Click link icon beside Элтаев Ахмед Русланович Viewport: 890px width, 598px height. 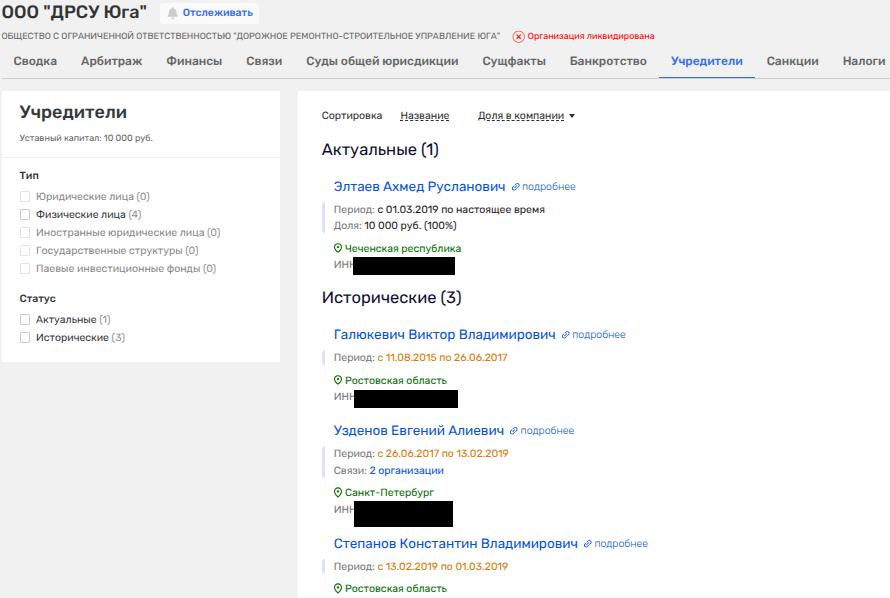(x=516, y=187)
